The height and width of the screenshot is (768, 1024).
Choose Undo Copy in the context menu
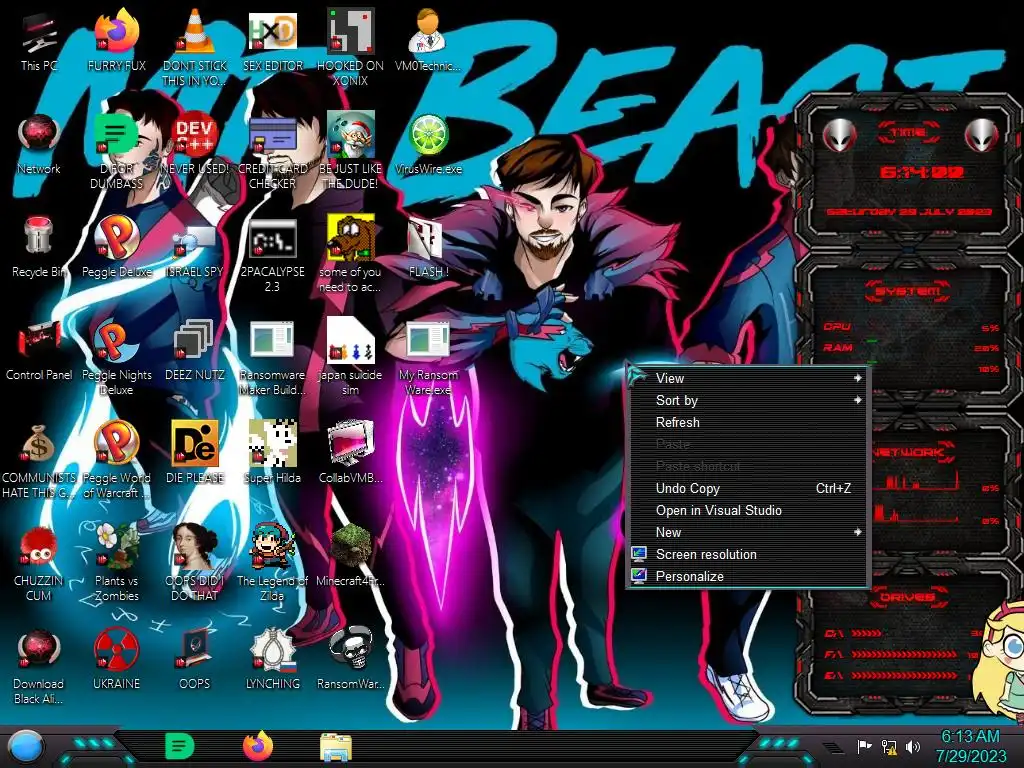[746, 488]
